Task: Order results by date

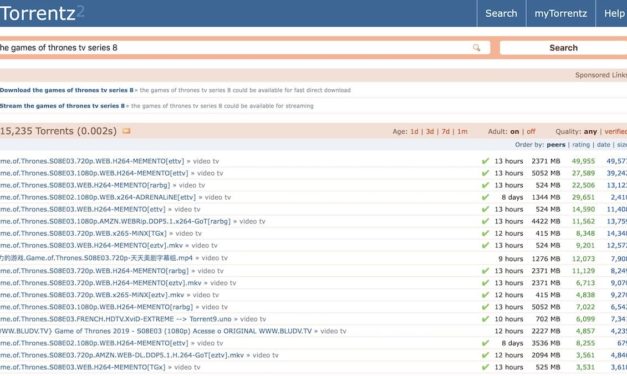Action: [x=603, y=145]
